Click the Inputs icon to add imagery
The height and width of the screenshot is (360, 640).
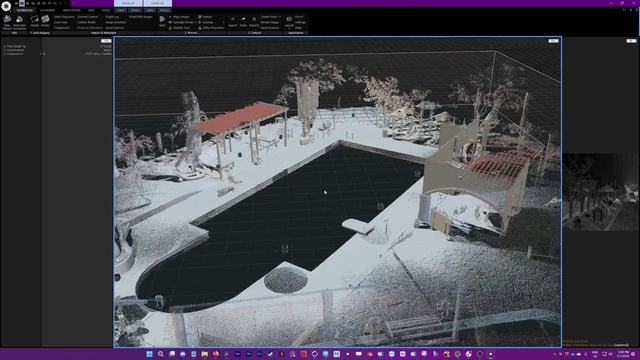(x=34, y=21)
